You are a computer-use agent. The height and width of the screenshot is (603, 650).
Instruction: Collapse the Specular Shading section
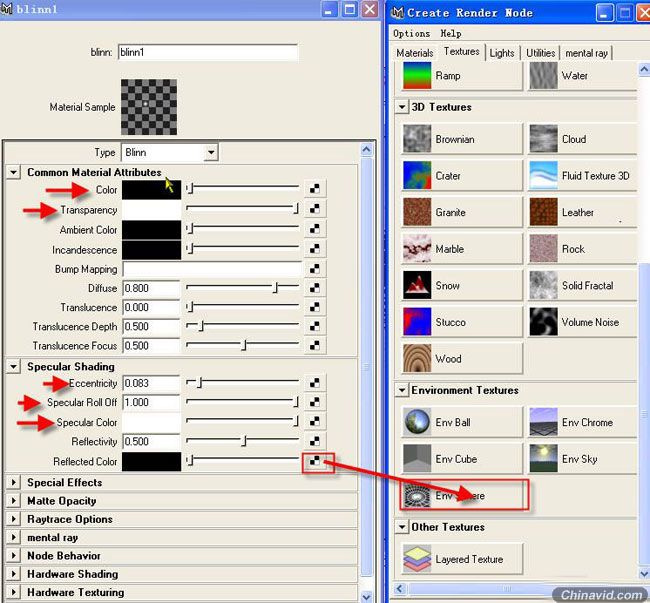tap(14, 366)
